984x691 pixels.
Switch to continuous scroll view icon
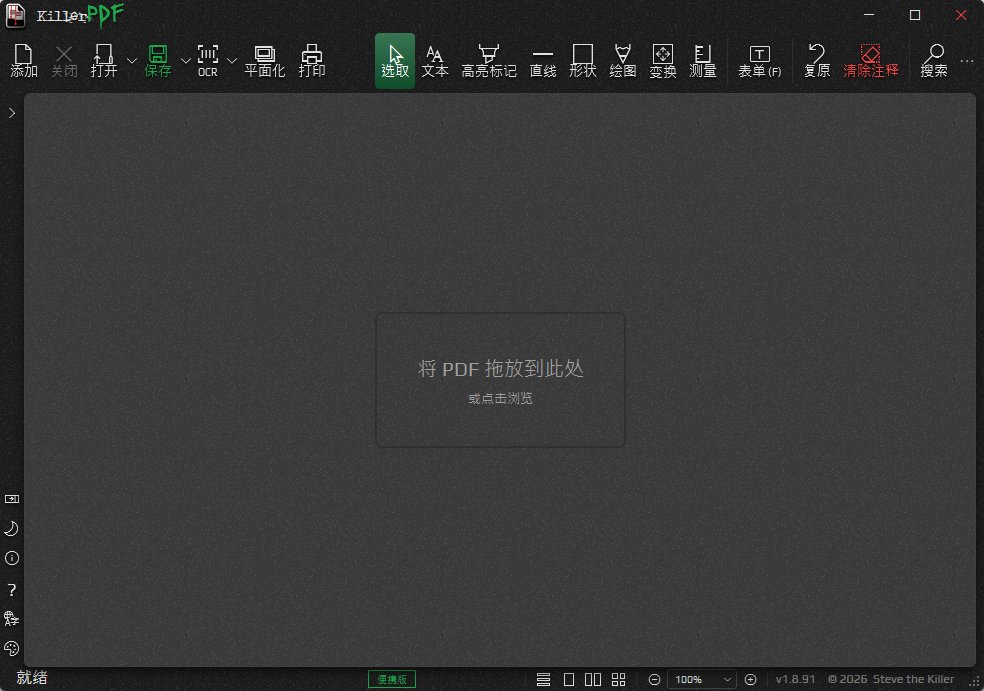pos(543,679)
